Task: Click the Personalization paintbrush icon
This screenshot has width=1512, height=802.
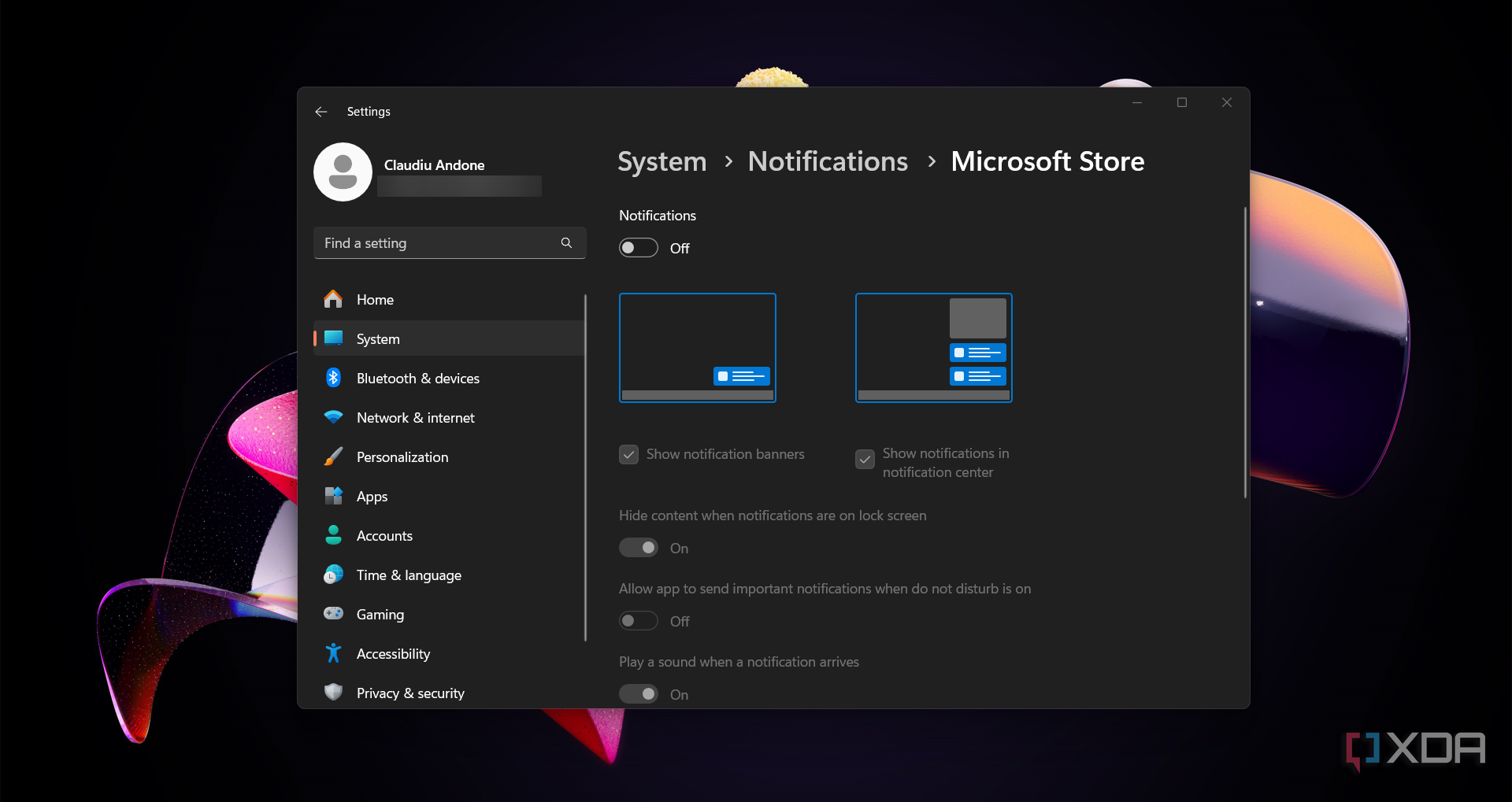Action: pyautogui.click(x=333, y=456)
